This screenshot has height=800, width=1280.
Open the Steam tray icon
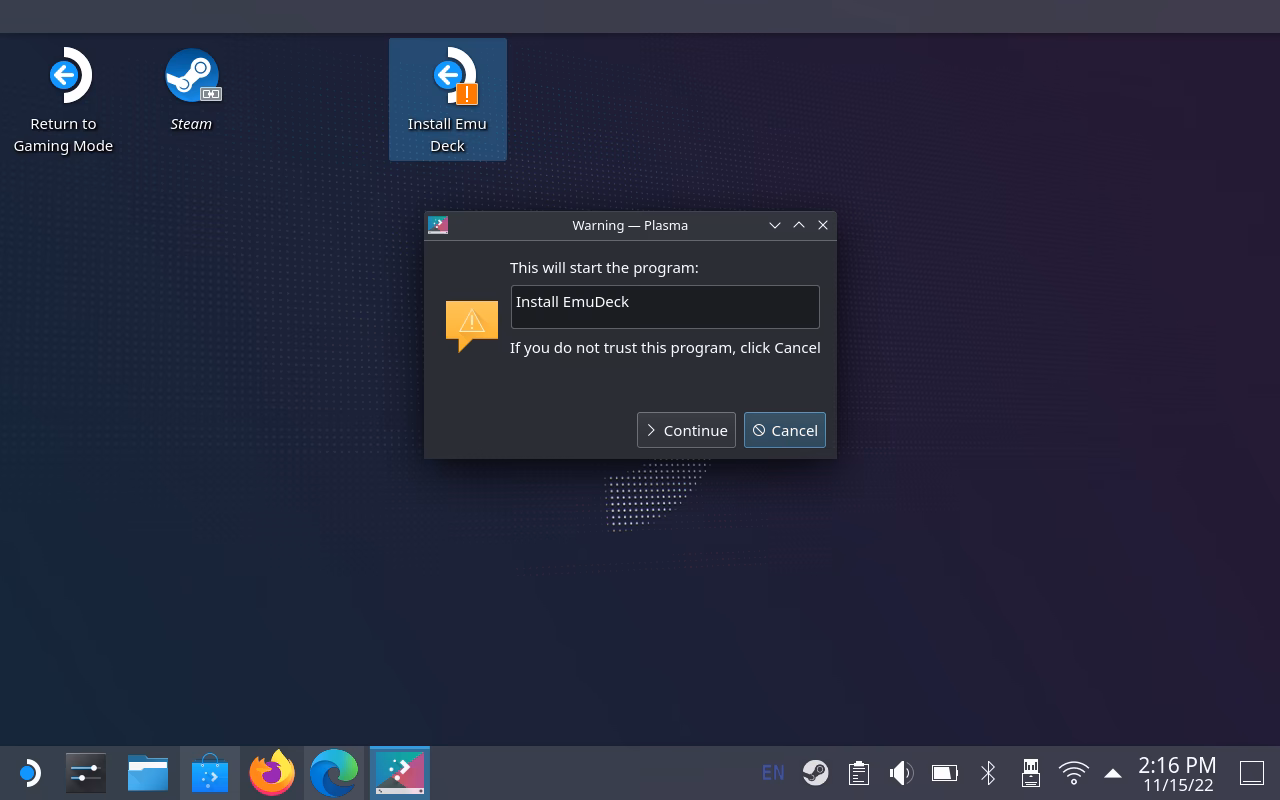click(816, 773)
